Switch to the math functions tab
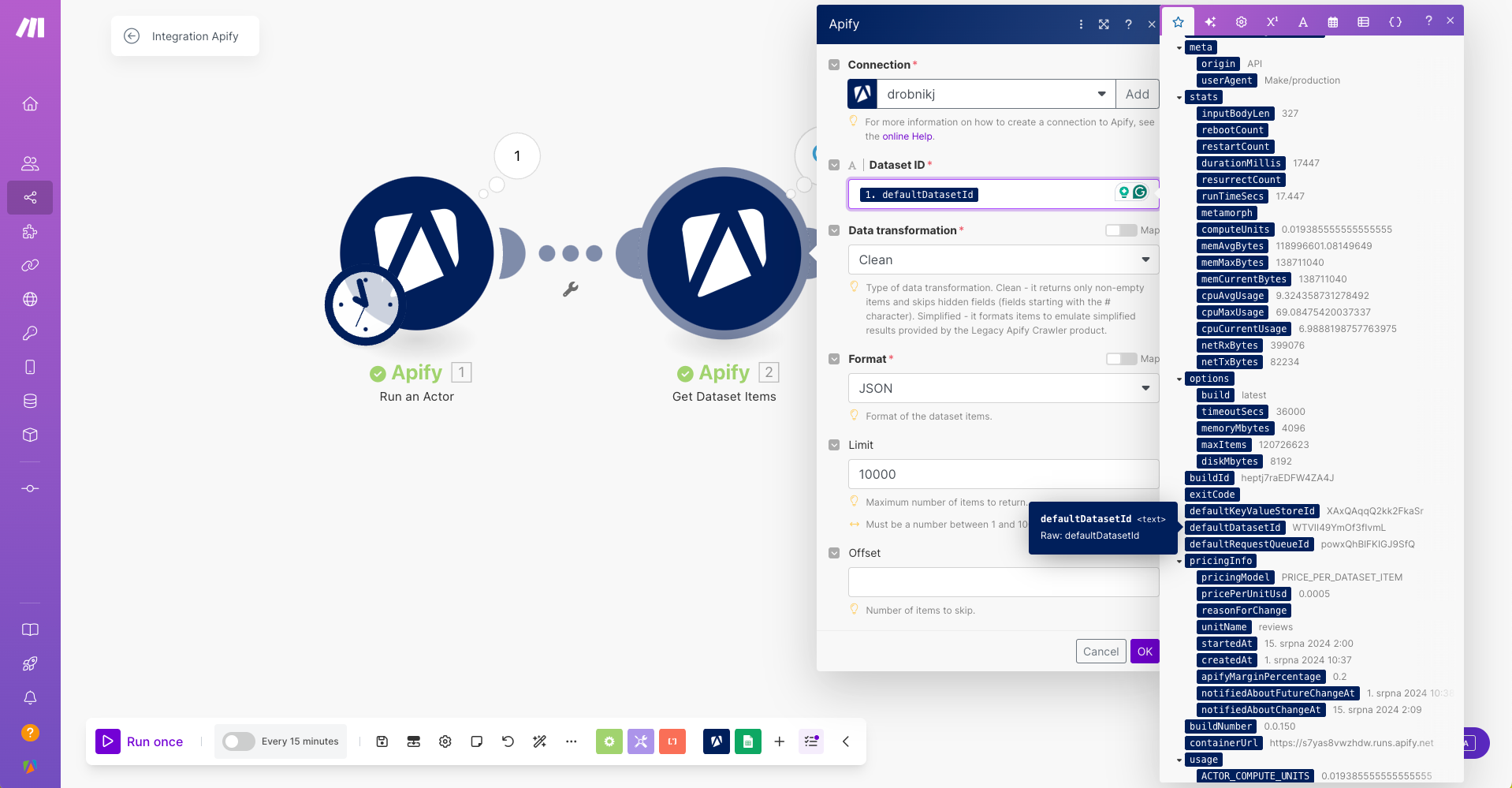Image resolution: width=1512 pixels, height=788 pixels. coord(1272,22)
